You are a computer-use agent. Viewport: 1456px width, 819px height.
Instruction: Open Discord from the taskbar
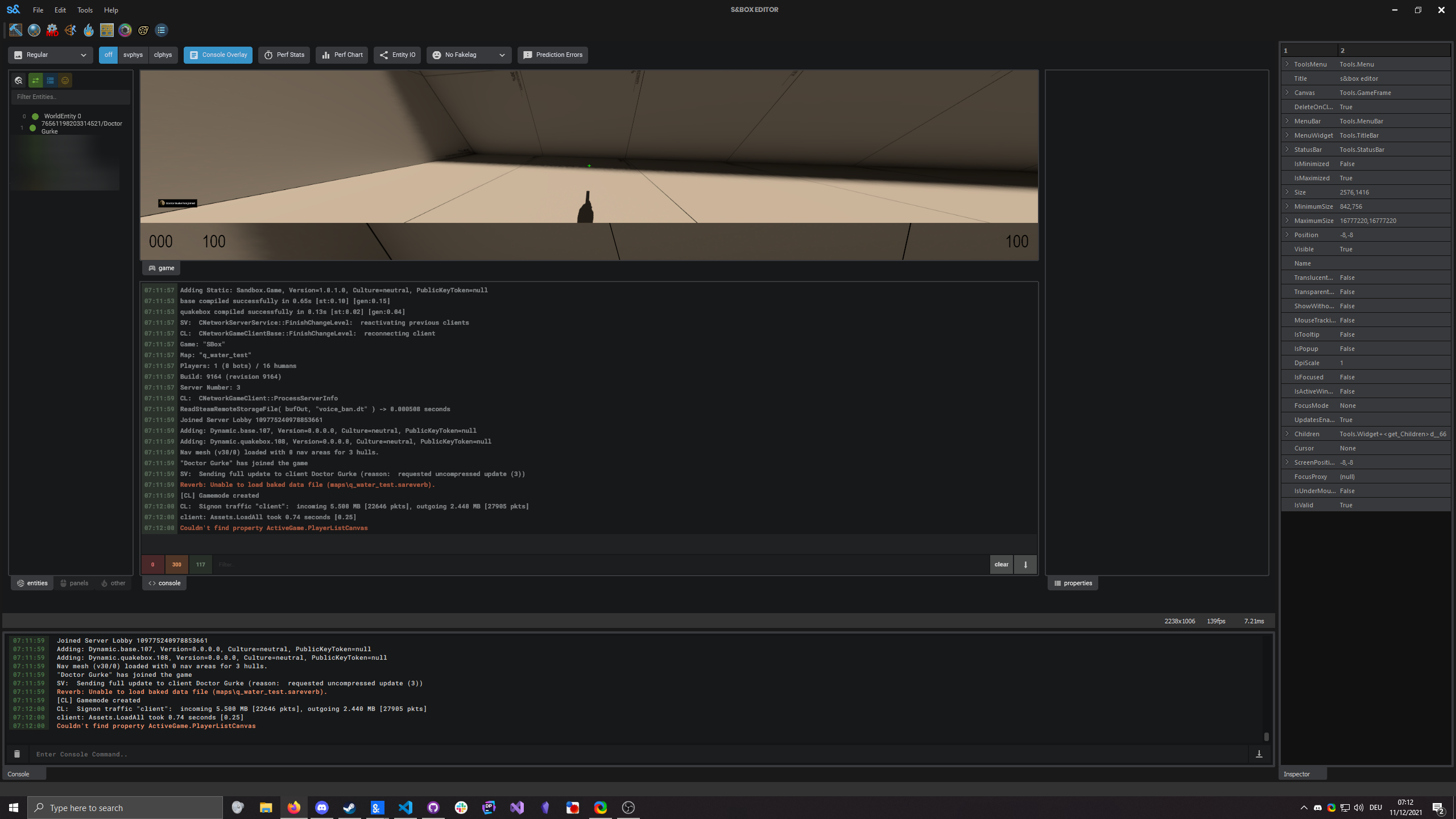tap(322, 808)
